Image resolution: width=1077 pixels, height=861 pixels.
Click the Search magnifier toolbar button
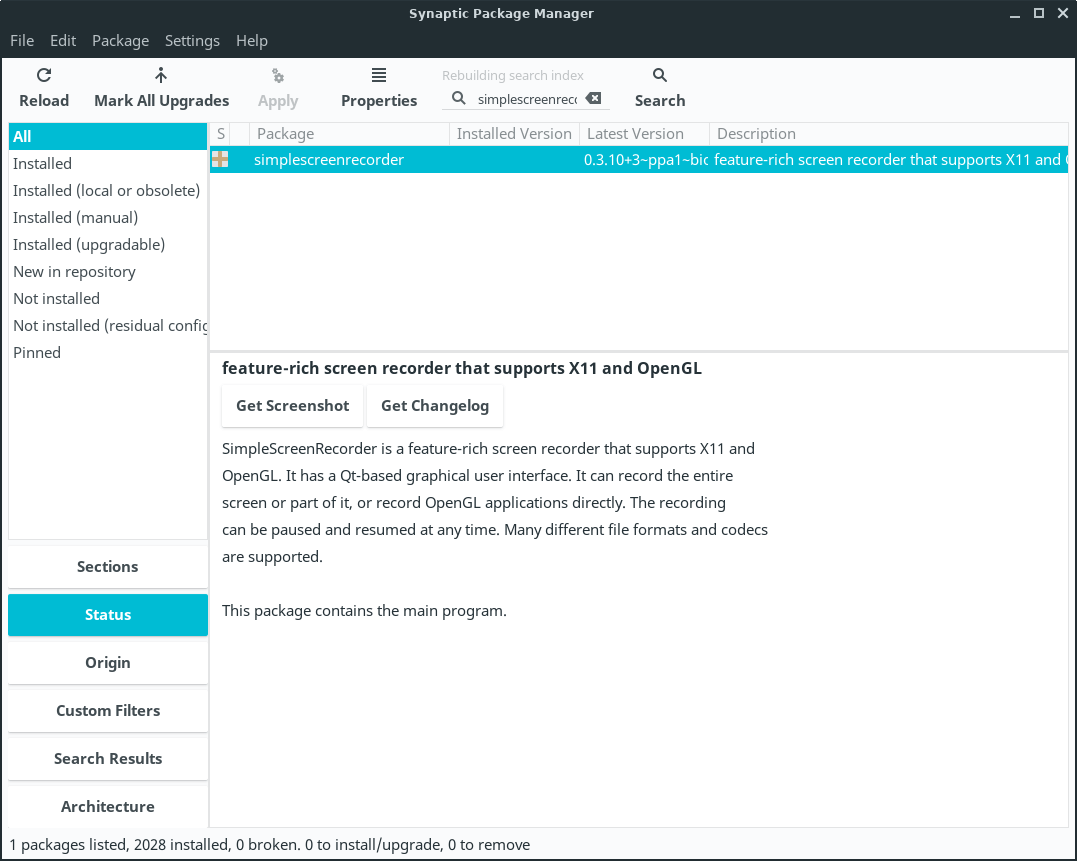click(x=660, y=76)
